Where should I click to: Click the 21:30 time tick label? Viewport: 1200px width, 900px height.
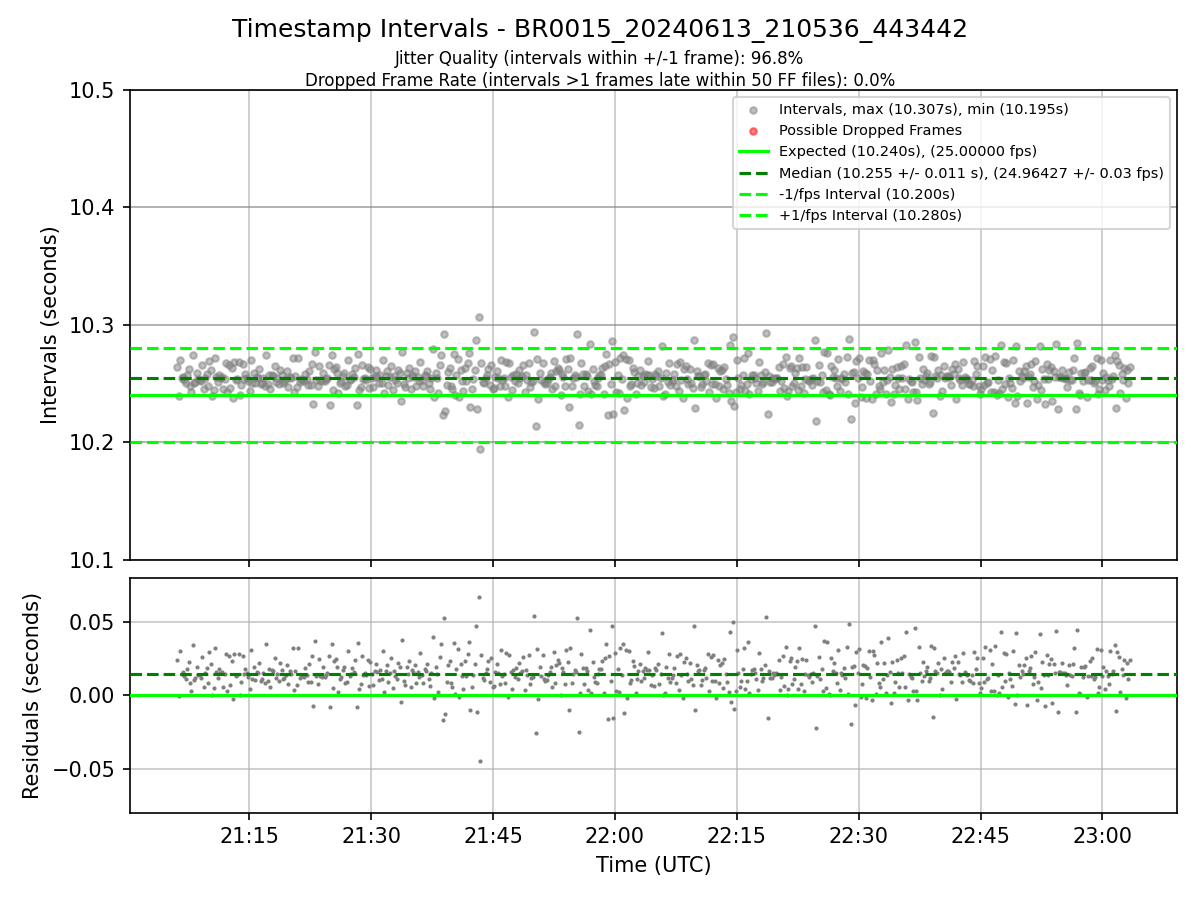[x=371, y=836]
